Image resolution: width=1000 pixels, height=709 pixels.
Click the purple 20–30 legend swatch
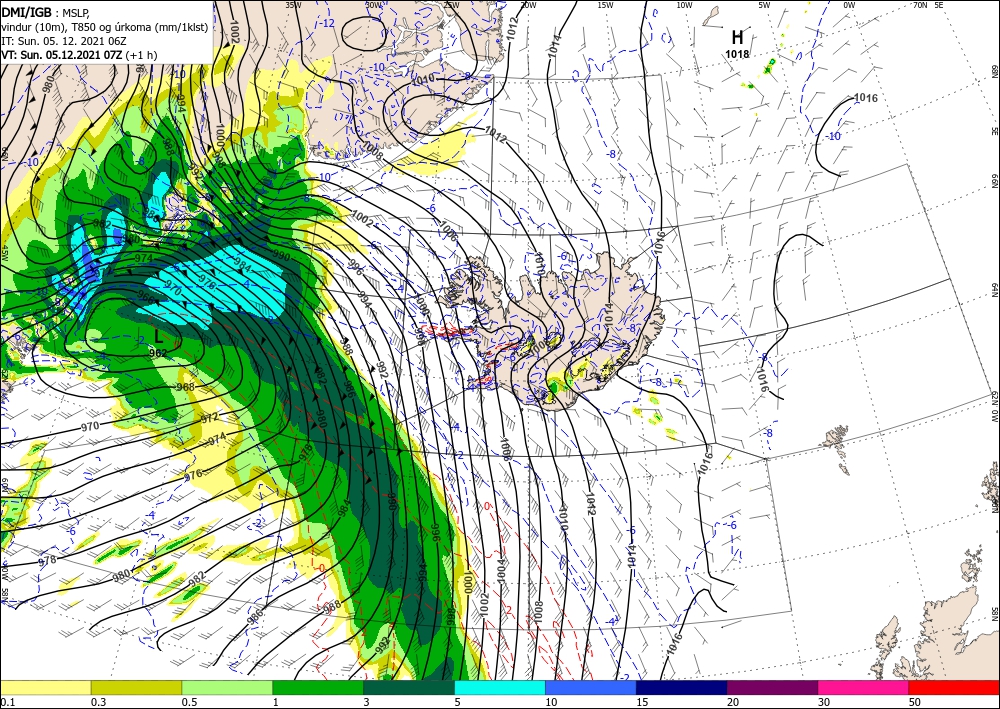pyautogui.click(x=772, y=687)
